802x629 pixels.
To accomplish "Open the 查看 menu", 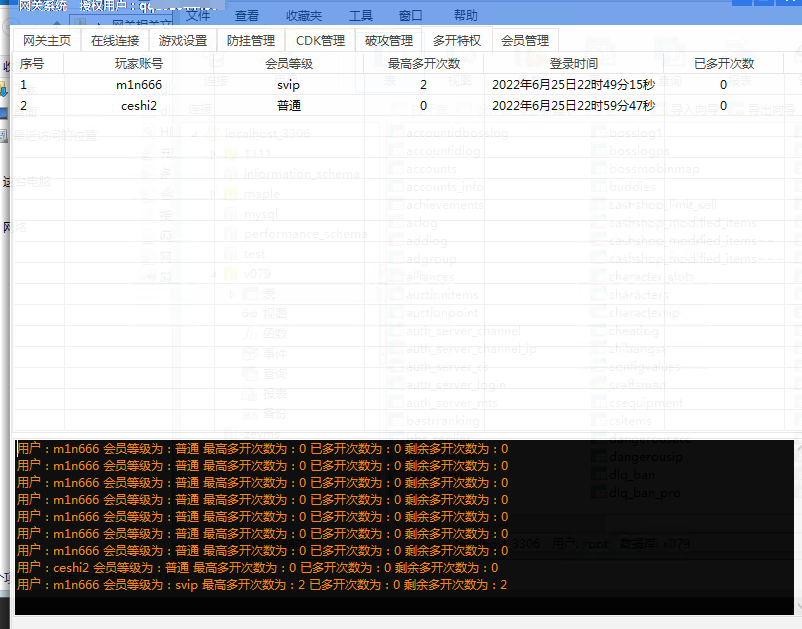I will (247, 15).
